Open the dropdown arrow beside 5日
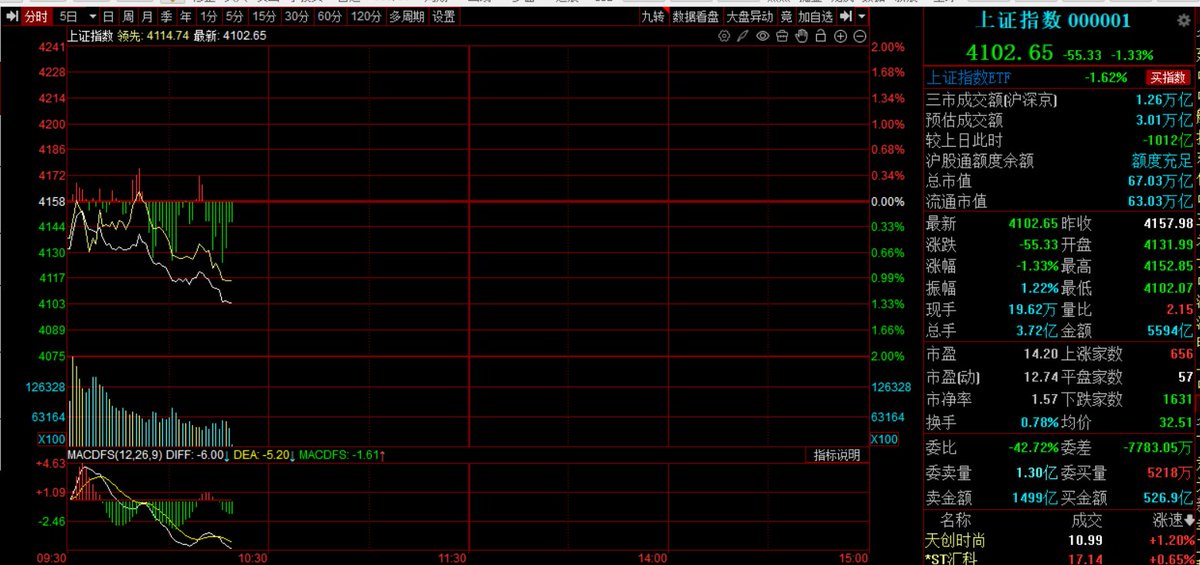Viewport: 1200px width, 565px height. pos(92,16)
